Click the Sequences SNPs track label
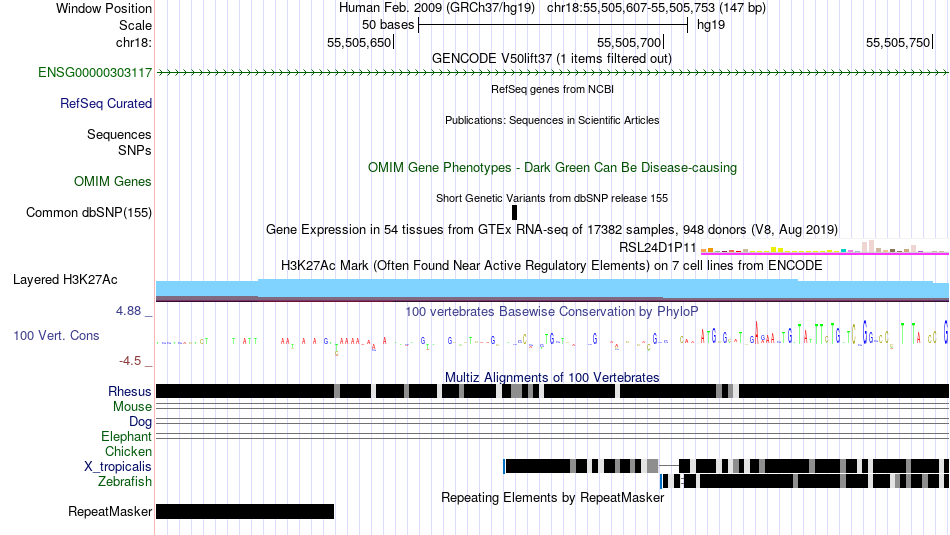 119,142
